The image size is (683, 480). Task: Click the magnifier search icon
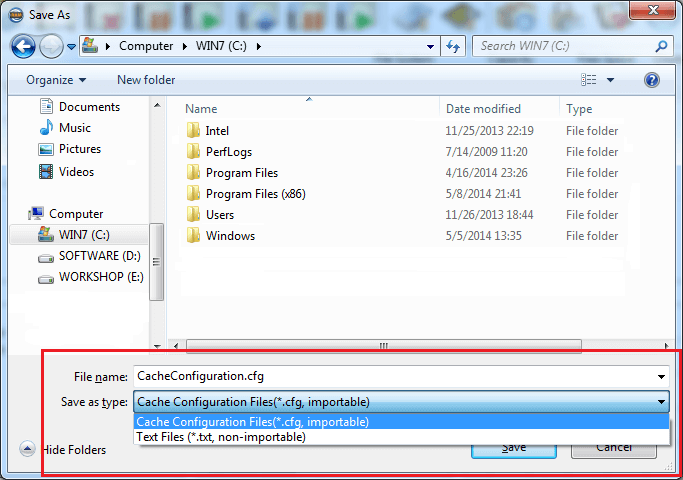661,46
